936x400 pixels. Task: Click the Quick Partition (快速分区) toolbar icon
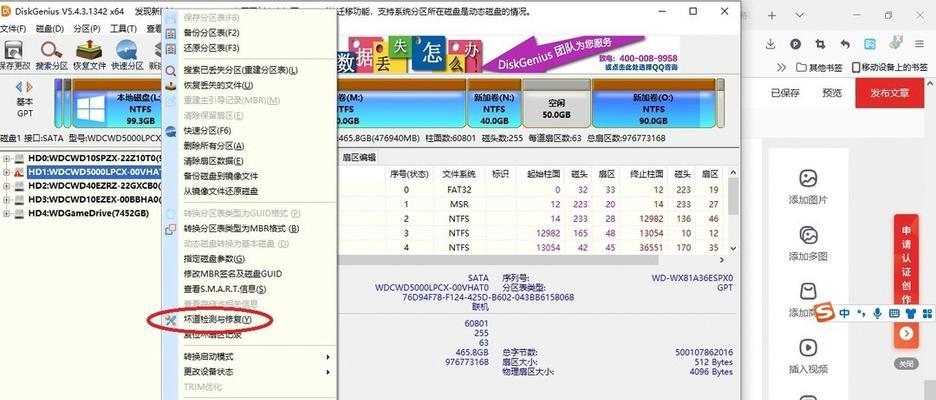coord(127,50)
